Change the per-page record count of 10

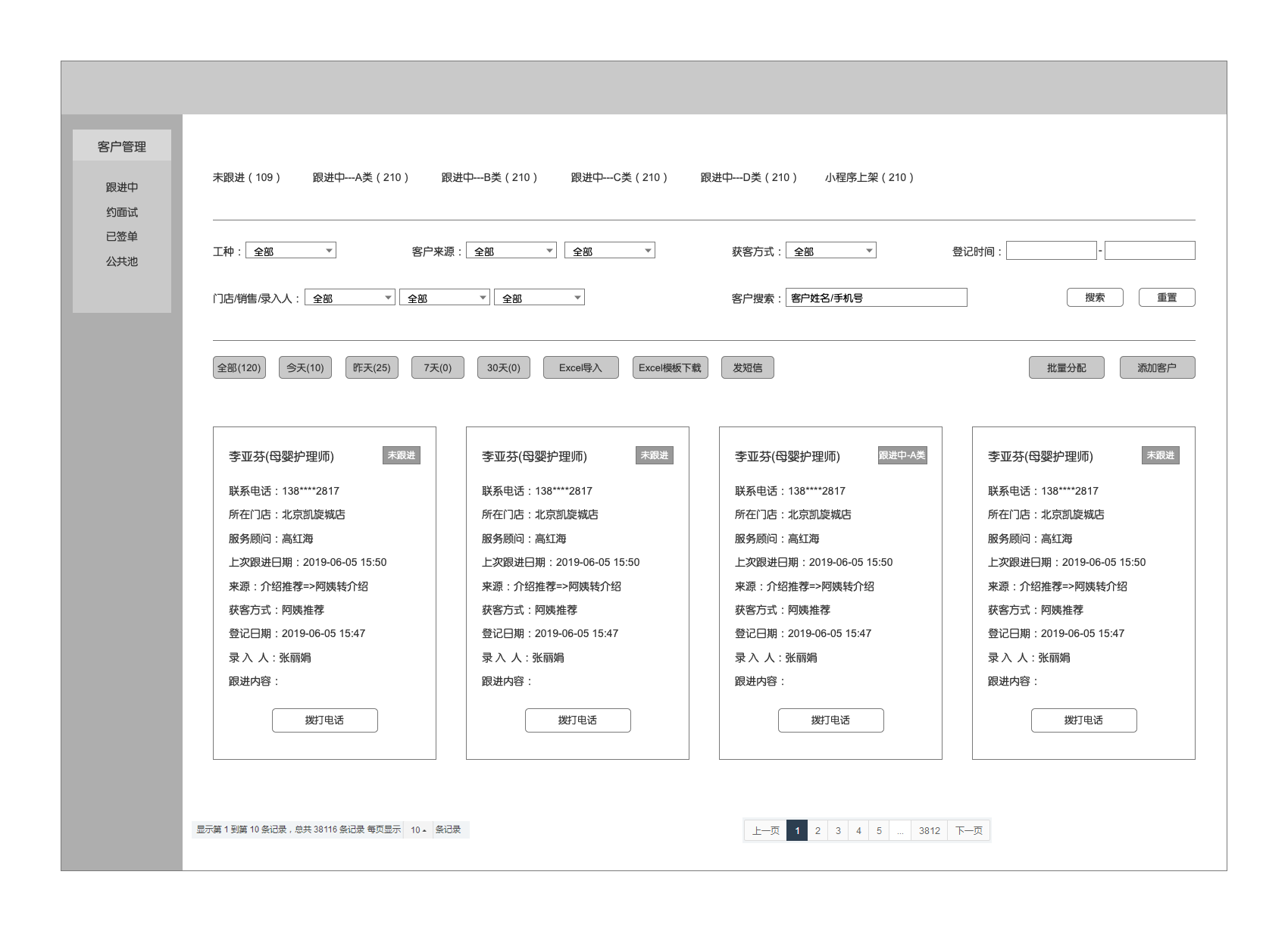(418, 830)
